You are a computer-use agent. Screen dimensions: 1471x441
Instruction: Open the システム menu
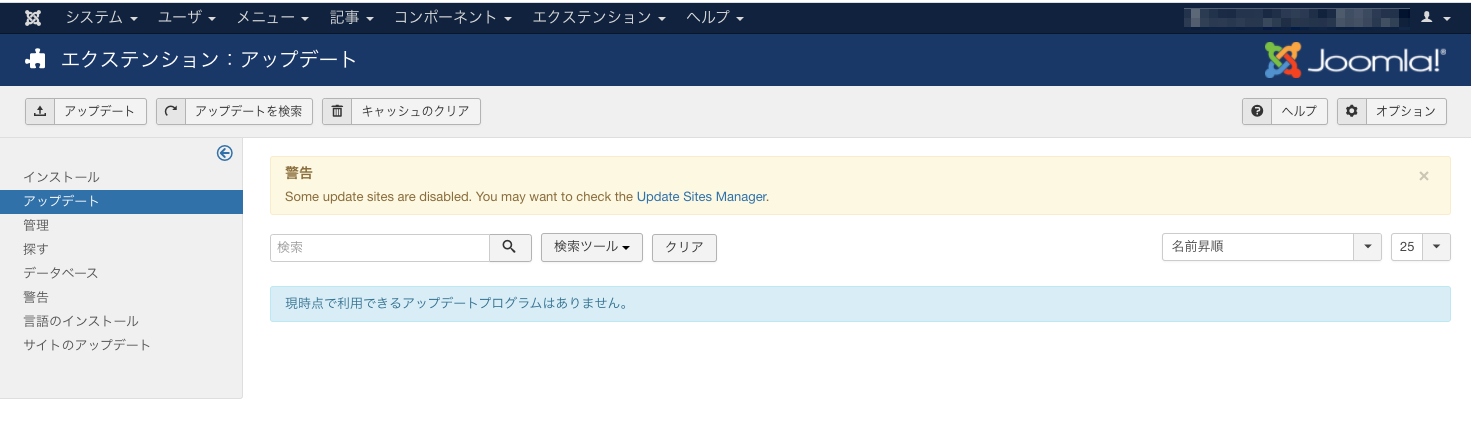tap(101, 18)
